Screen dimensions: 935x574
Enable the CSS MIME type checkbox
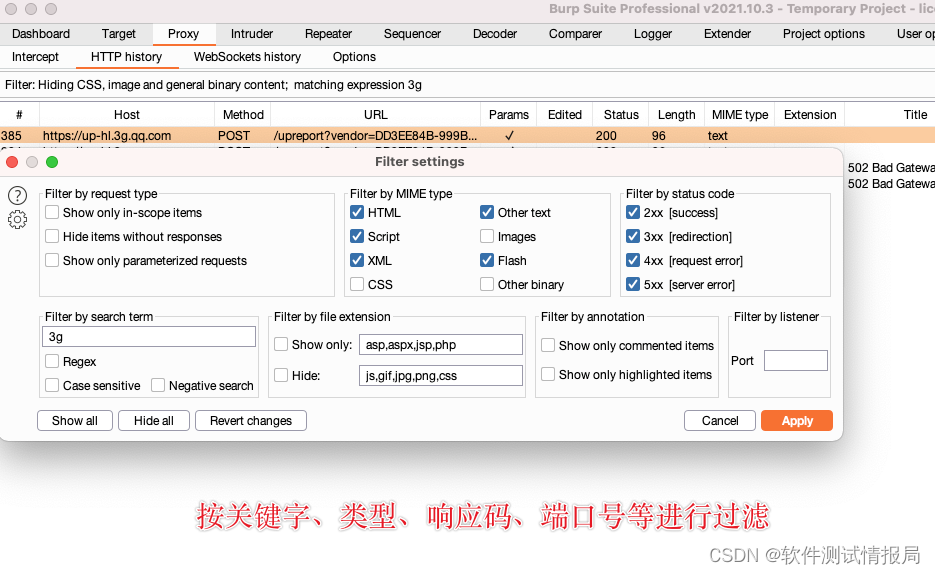coord(357,284)
